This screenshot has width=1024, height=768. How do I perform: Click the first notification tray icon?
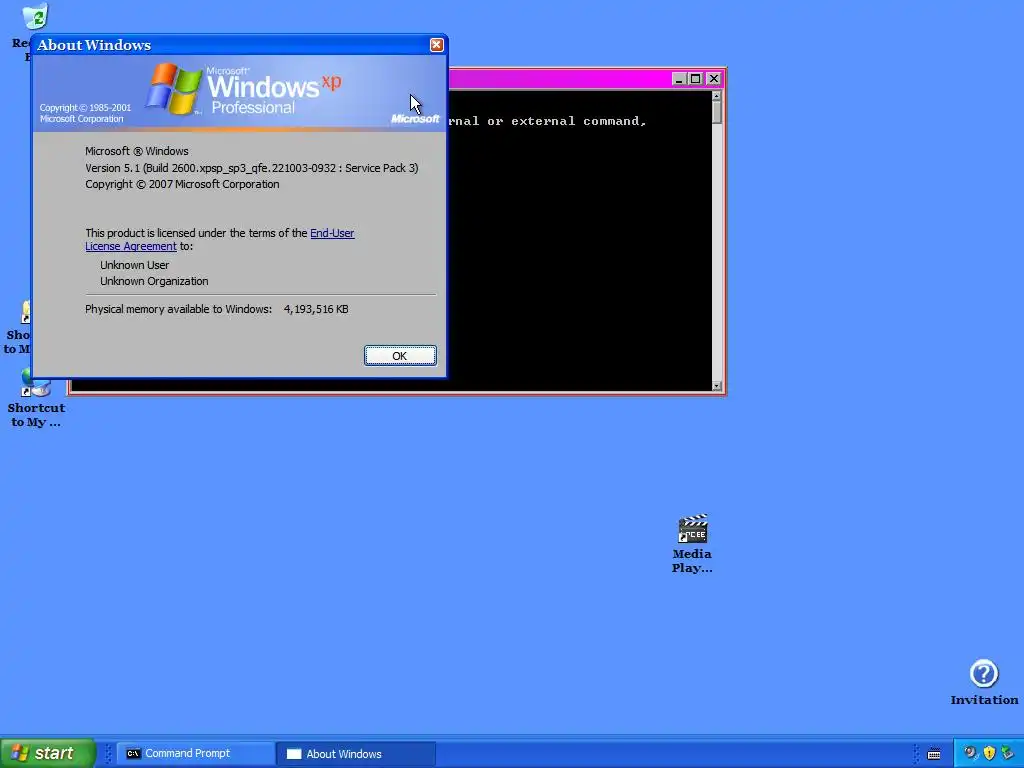(x=971, y=753)
